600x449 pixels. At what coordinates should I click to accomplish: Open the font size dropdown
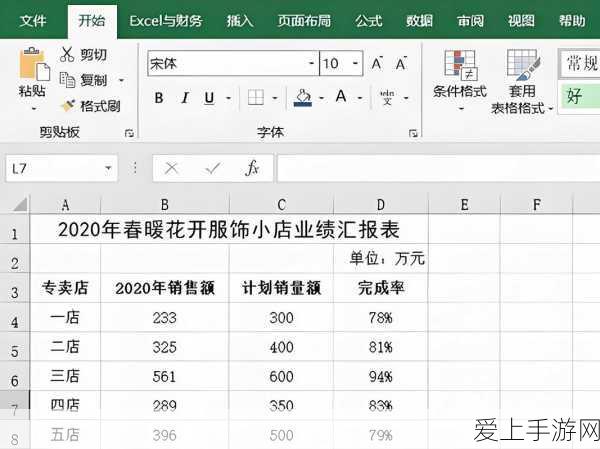click(x=355, y=64)
